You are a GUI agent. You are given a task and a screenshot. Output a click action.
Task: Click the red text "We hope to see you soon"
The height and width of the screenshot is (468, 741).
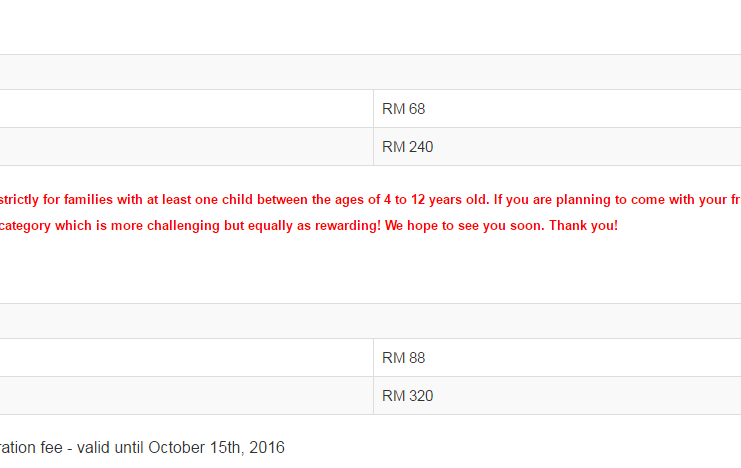[463, 225]
